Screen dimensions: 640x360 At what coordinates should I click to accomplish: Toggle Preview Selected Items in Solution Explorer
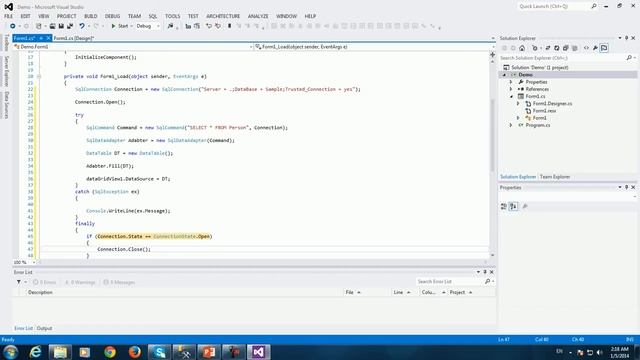point(604,48)
